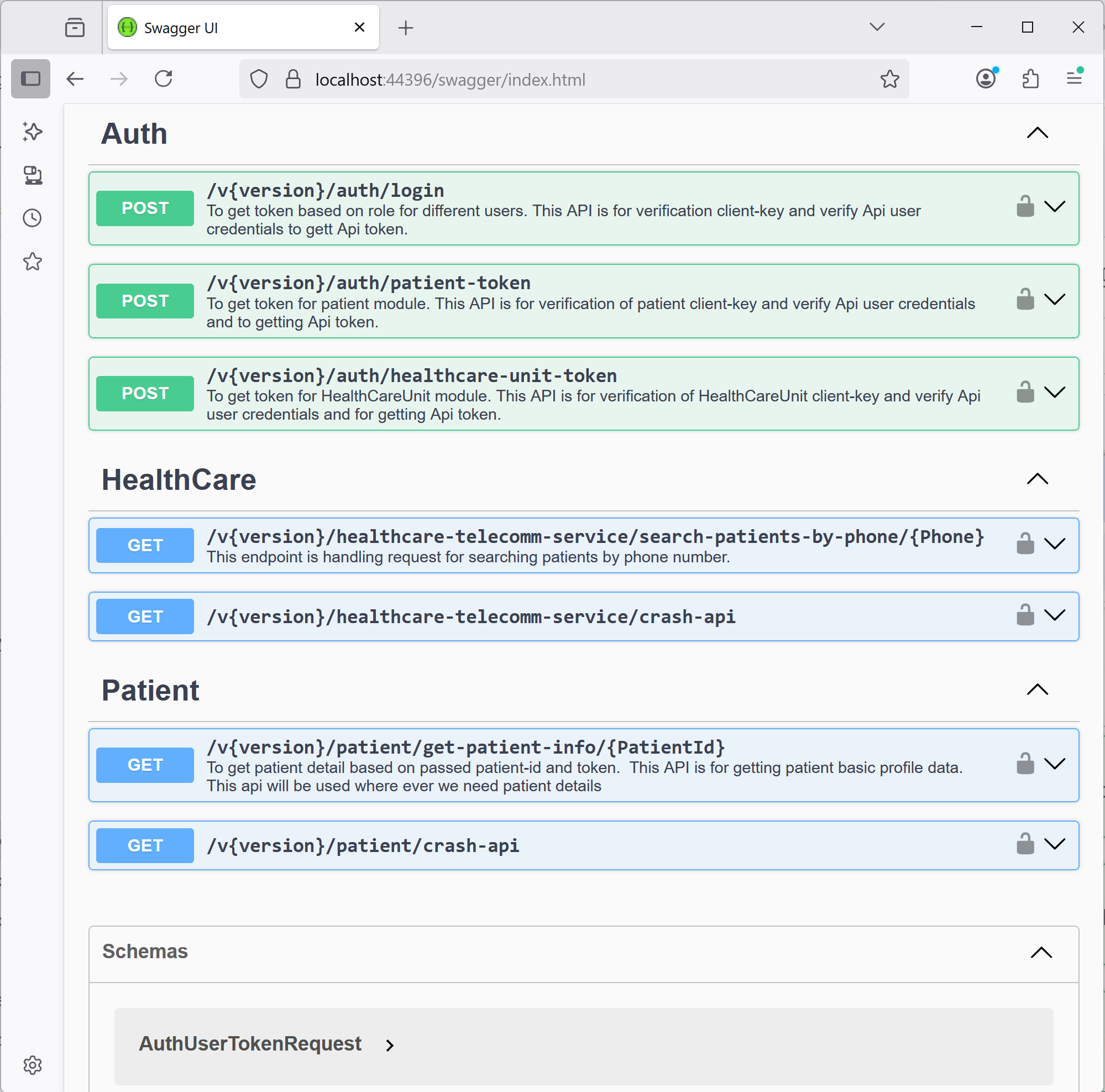Click the Patient section heading
Image resolution: width=1105 pixels, height=1092 pixels.
(150, 691)
